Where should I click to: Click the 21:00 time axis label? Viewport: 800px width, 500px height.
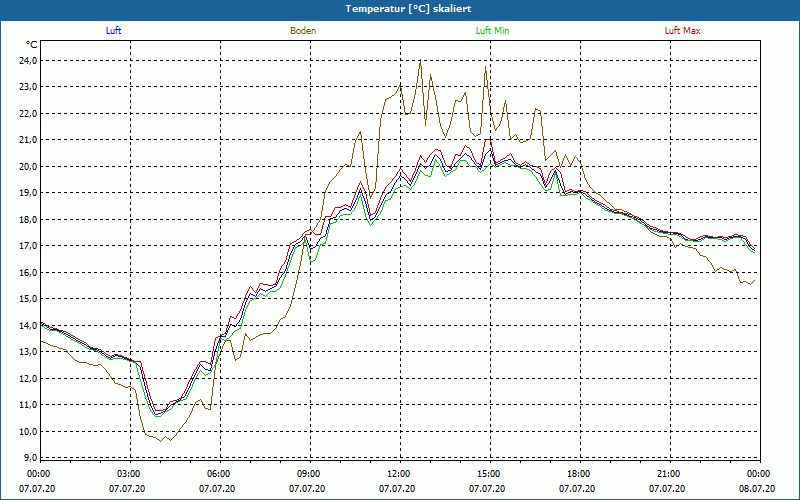[x=667, y=474]
